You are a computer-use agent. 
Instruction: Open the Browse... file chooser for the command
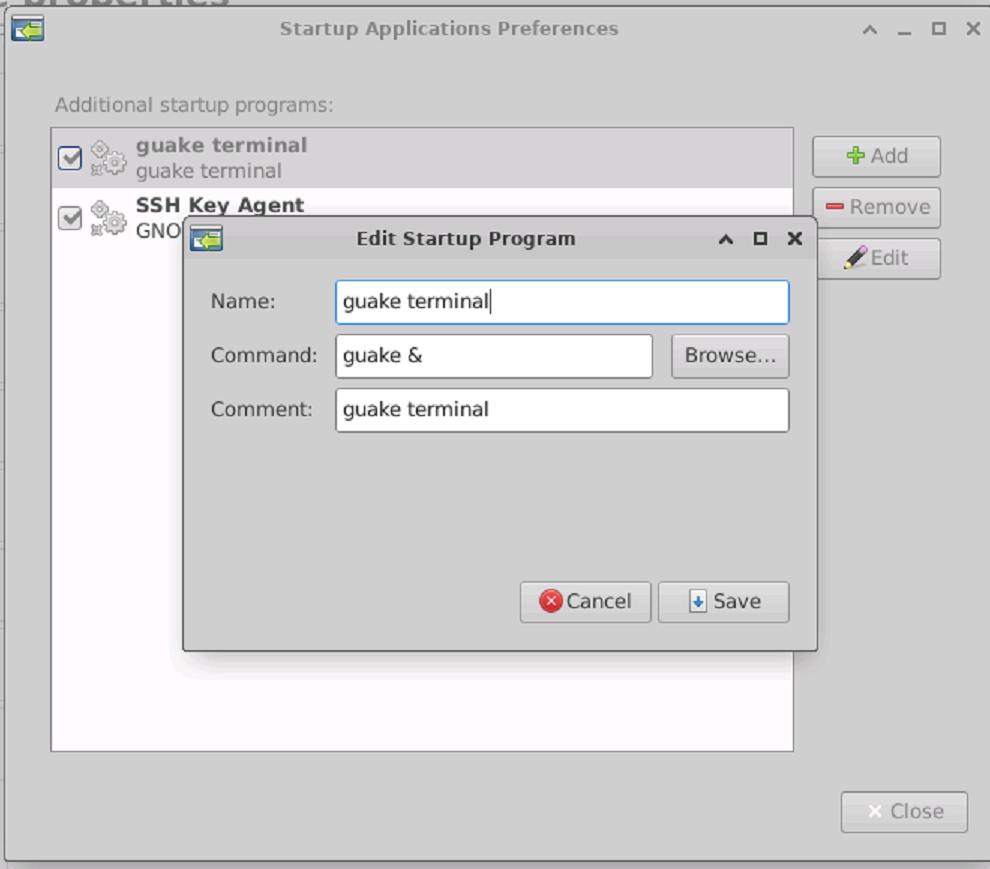point(730,356)
